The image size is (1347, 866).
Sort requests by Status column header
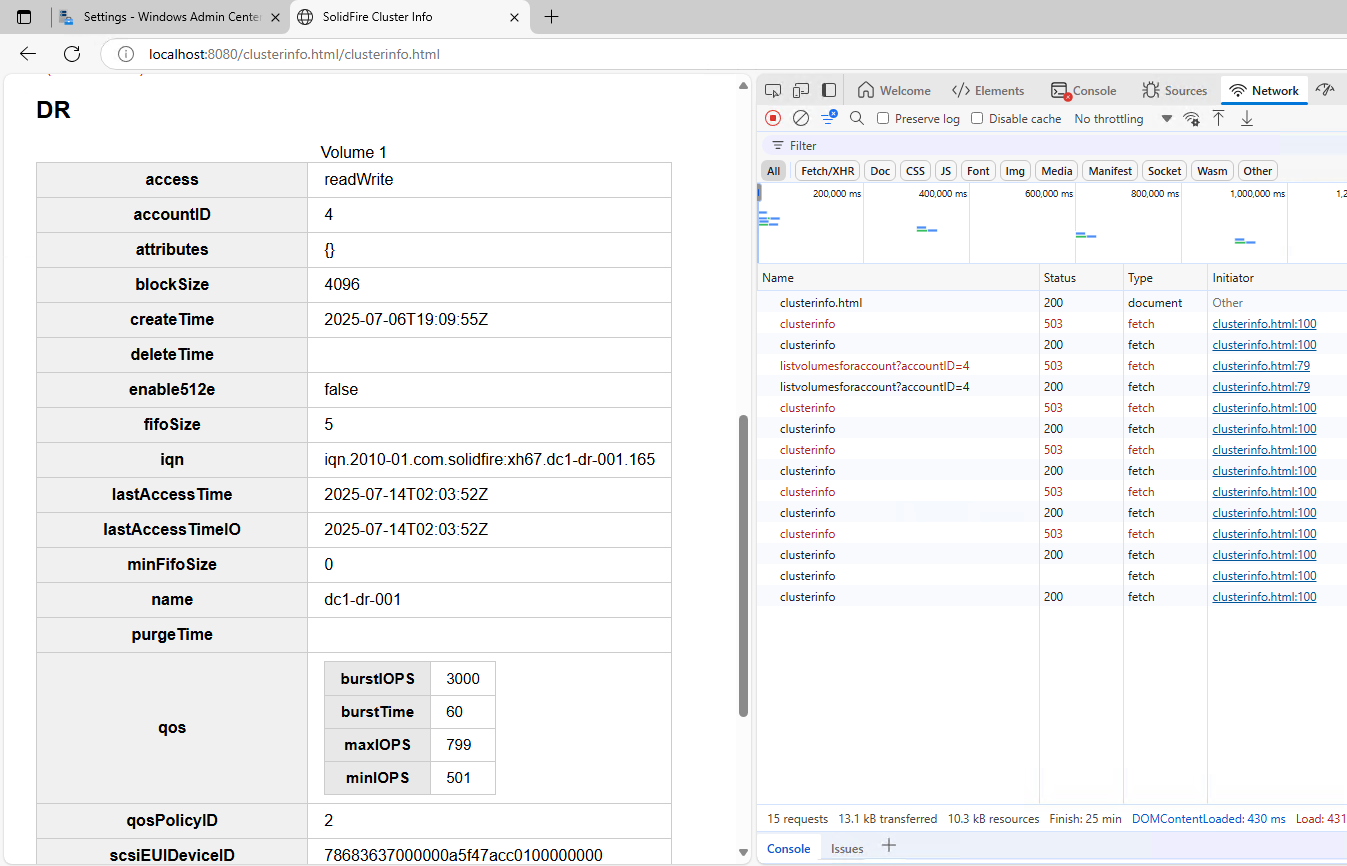click(x=1082, y=277)
